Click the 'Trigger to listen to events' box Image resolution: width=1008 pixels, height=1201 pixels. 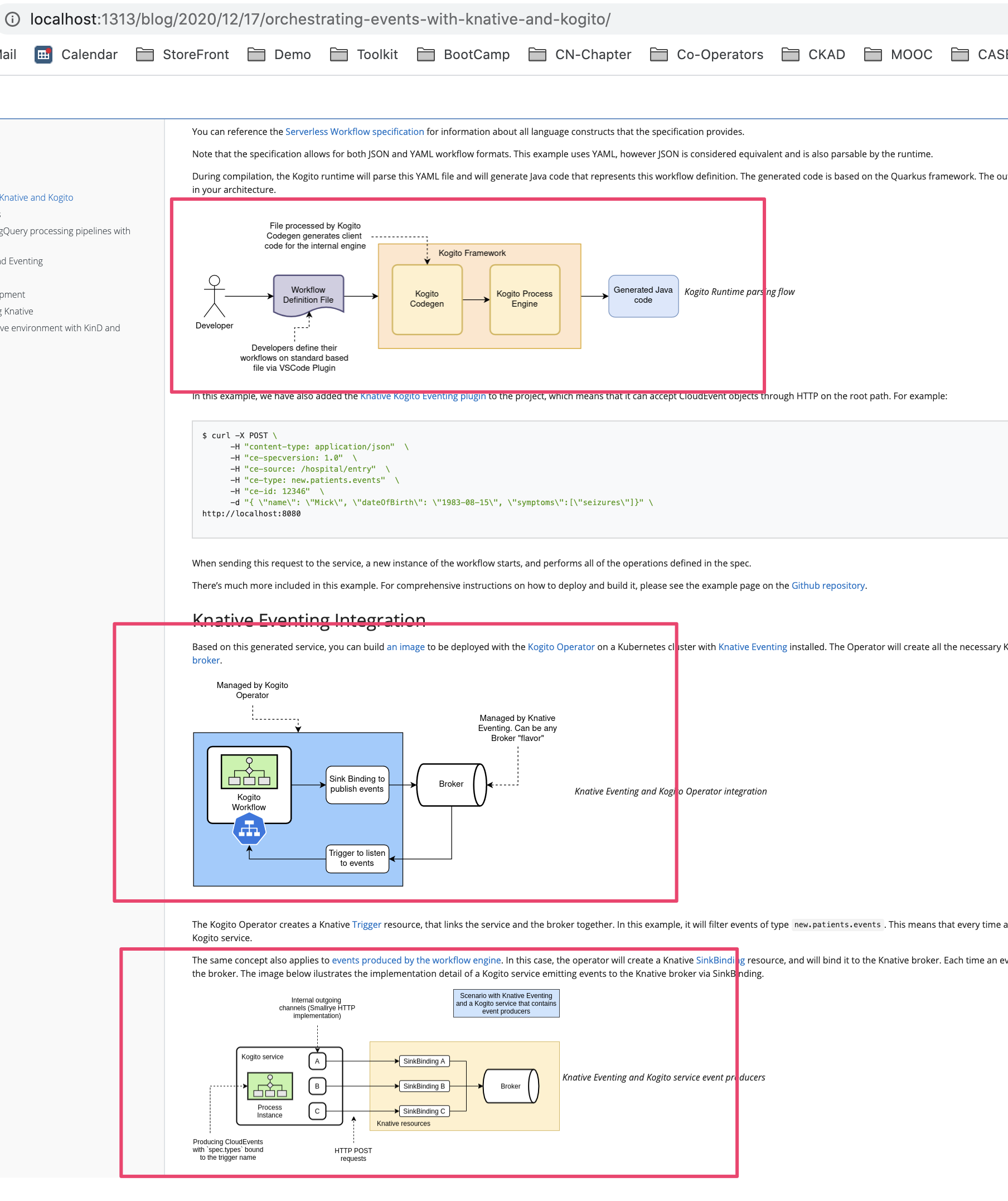[x=357, y=859]
